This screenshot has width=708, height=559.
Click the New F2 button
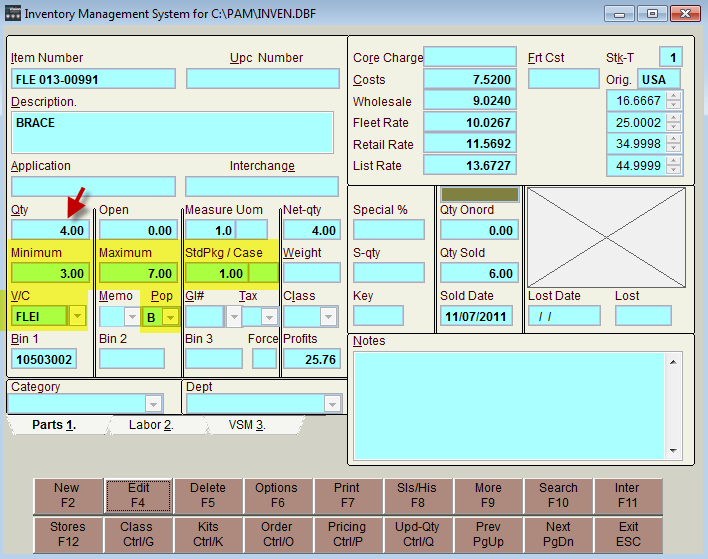pos(68,495)
